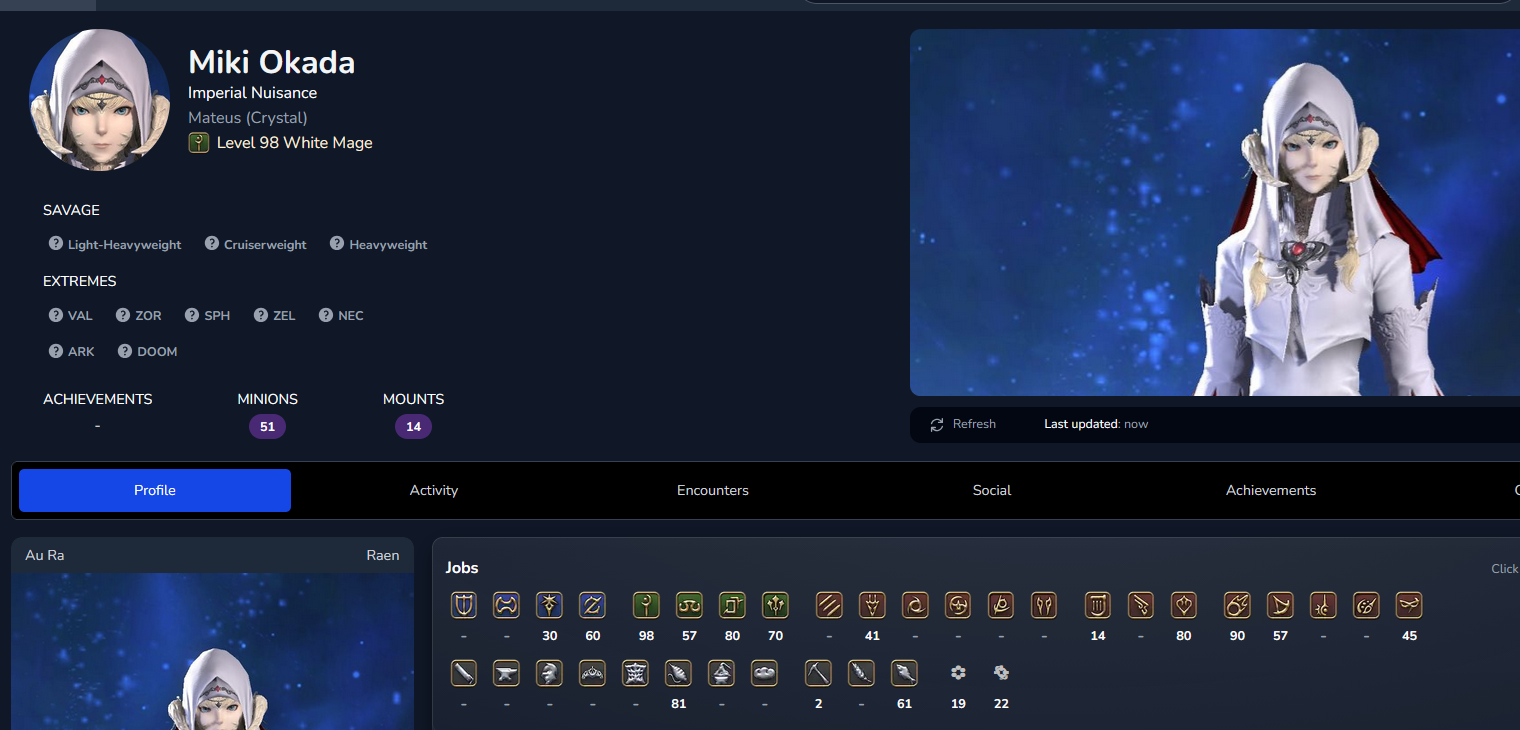Click the flower icon above level 22
Viewport: 1520px width, 730px height.
(1001, 673)
